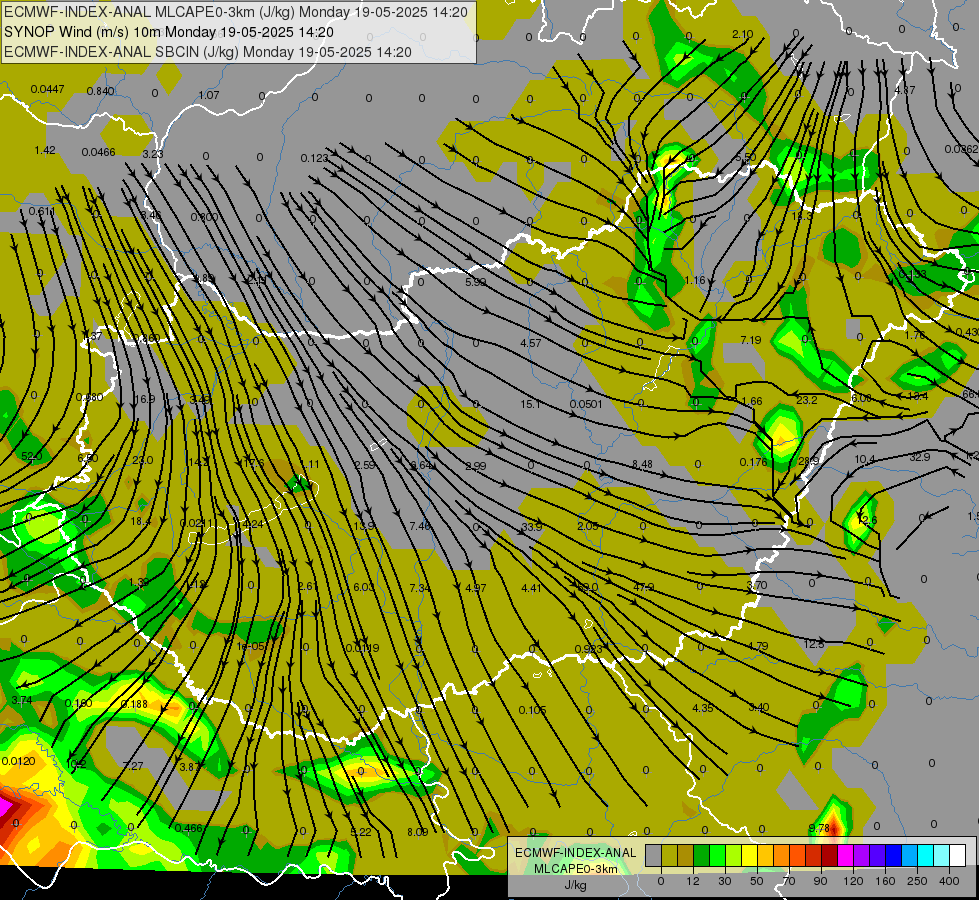This screenshot has height=900, width=979.
Task: Click the map value 3.23
Action: click(153, 154)
